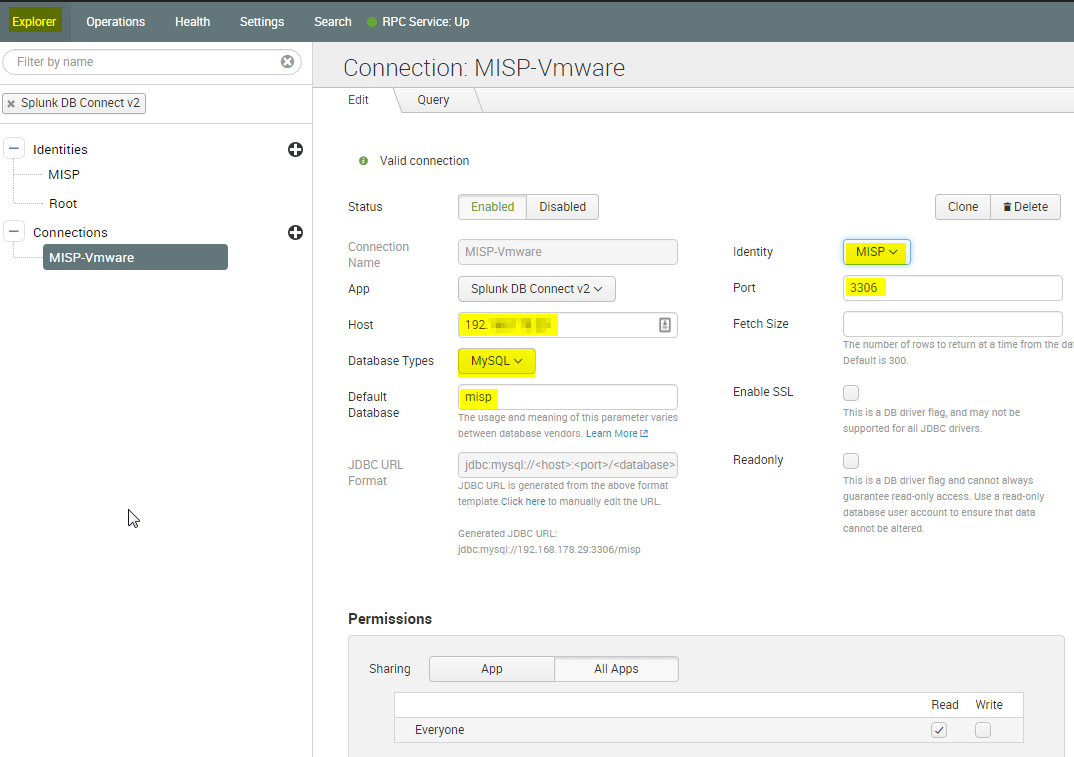Uncheck Read permission for Everyone
The width and height of the screenshot is (1074, 757).
point(939,730)
